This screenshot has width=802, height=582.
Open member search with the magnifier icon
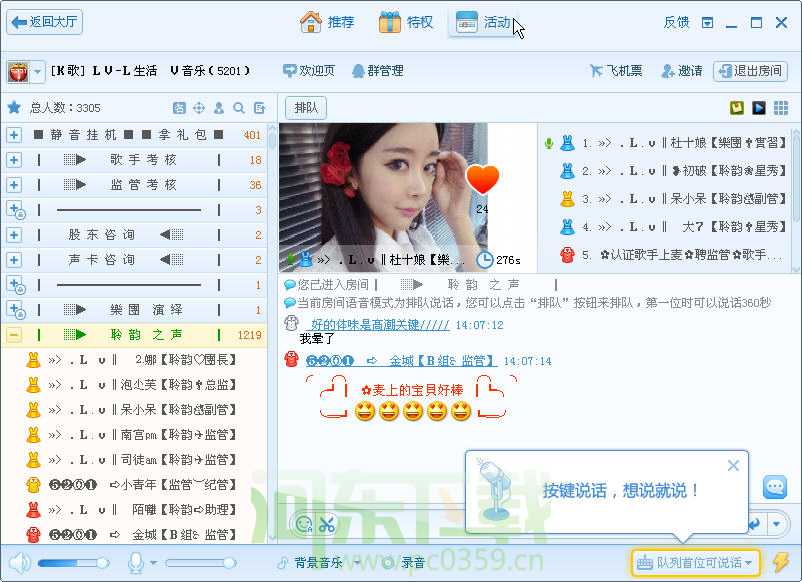point(238,107)
